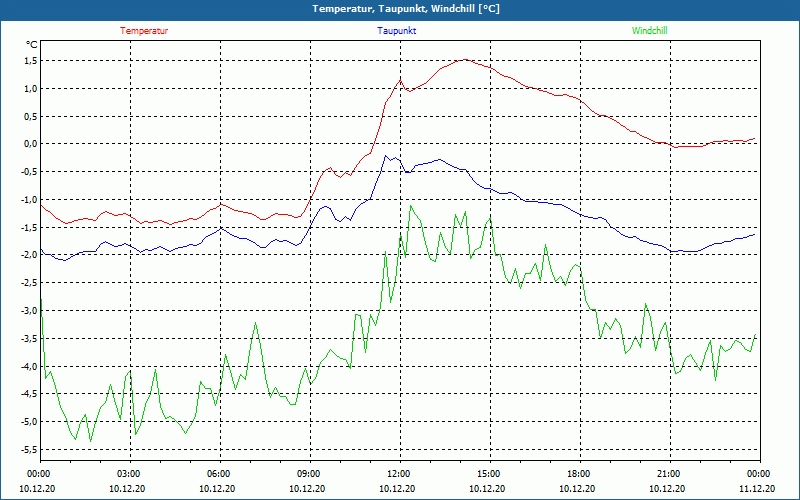Viewport: 800px width, 500px height.
Task: Click the 03:00 time axis label
Action: tap(129, 474)
